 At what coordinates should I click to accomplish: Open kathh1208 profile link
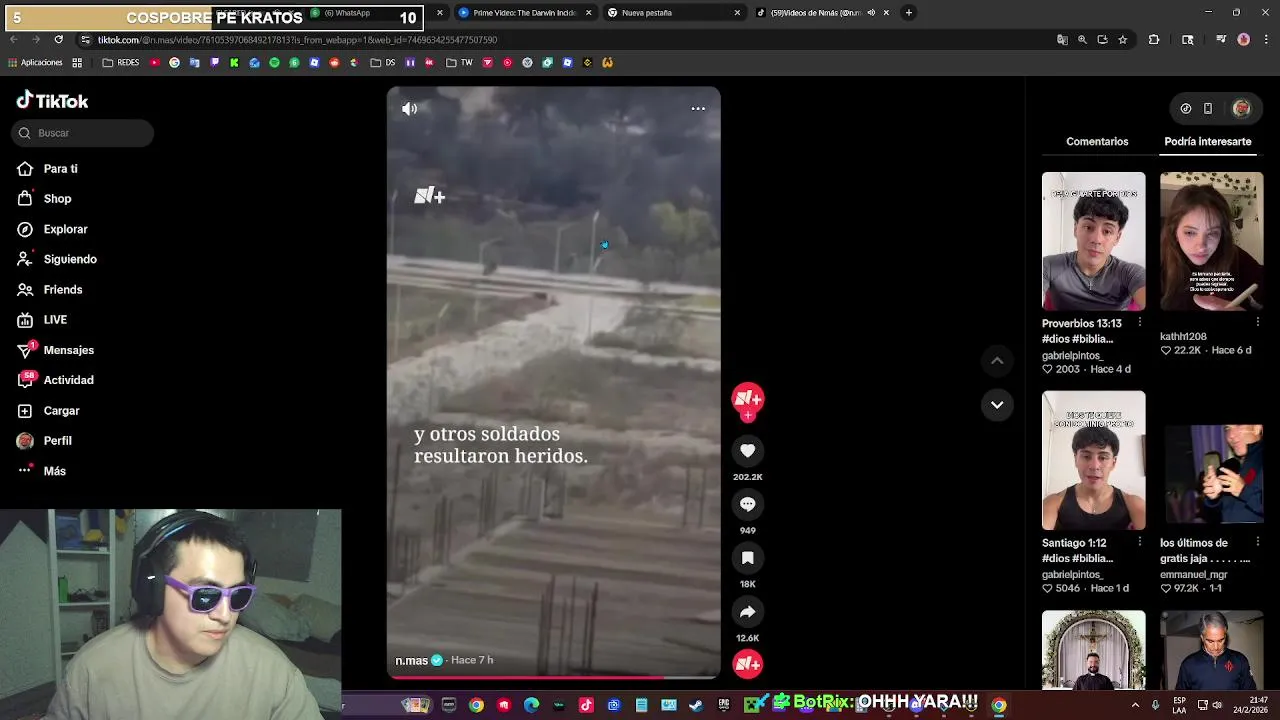point(1183,337)
